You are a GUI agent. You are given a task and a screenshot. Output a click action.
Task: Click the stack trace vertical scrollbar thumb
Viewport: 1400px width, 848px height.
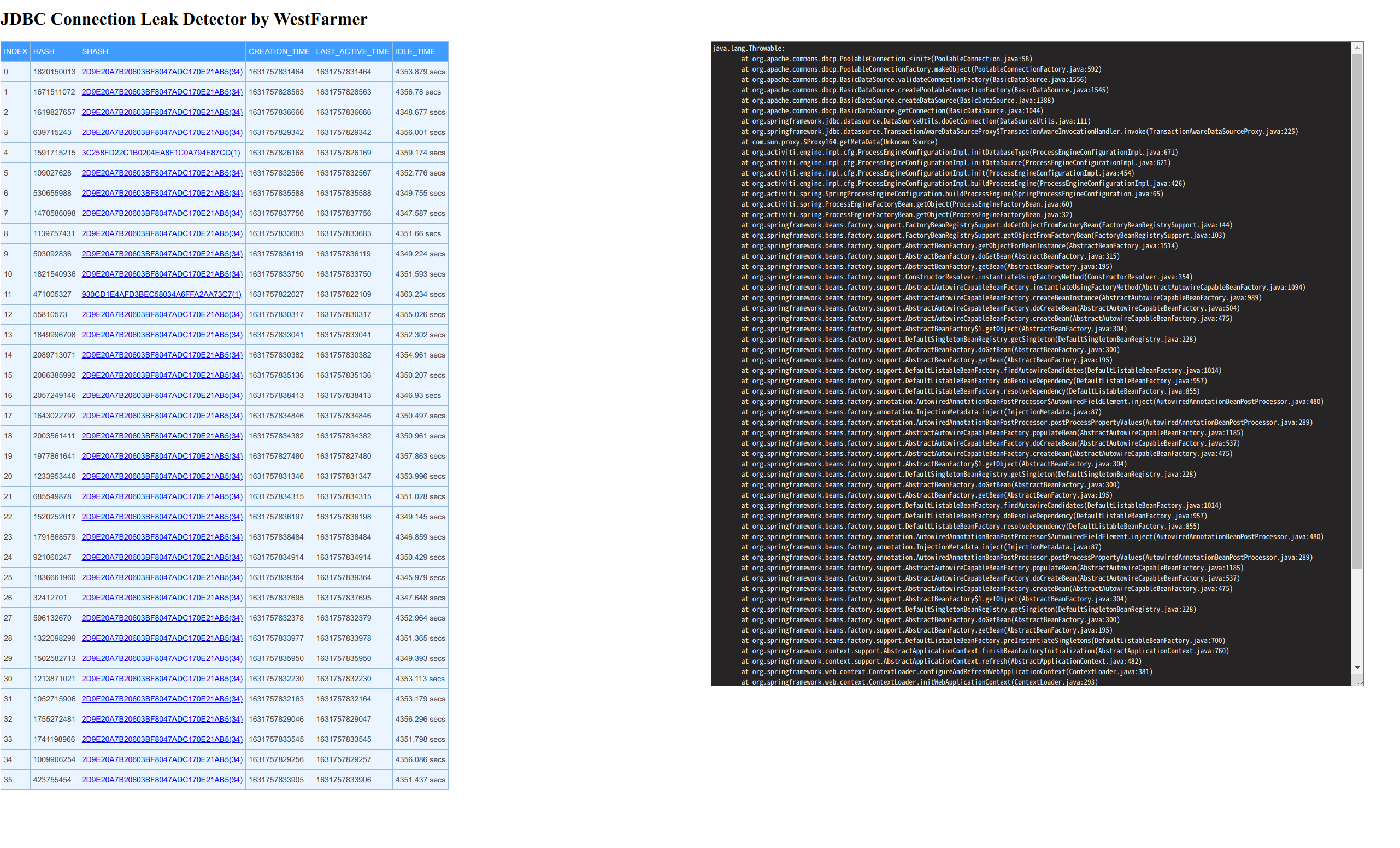click(x=1357, y=311)
